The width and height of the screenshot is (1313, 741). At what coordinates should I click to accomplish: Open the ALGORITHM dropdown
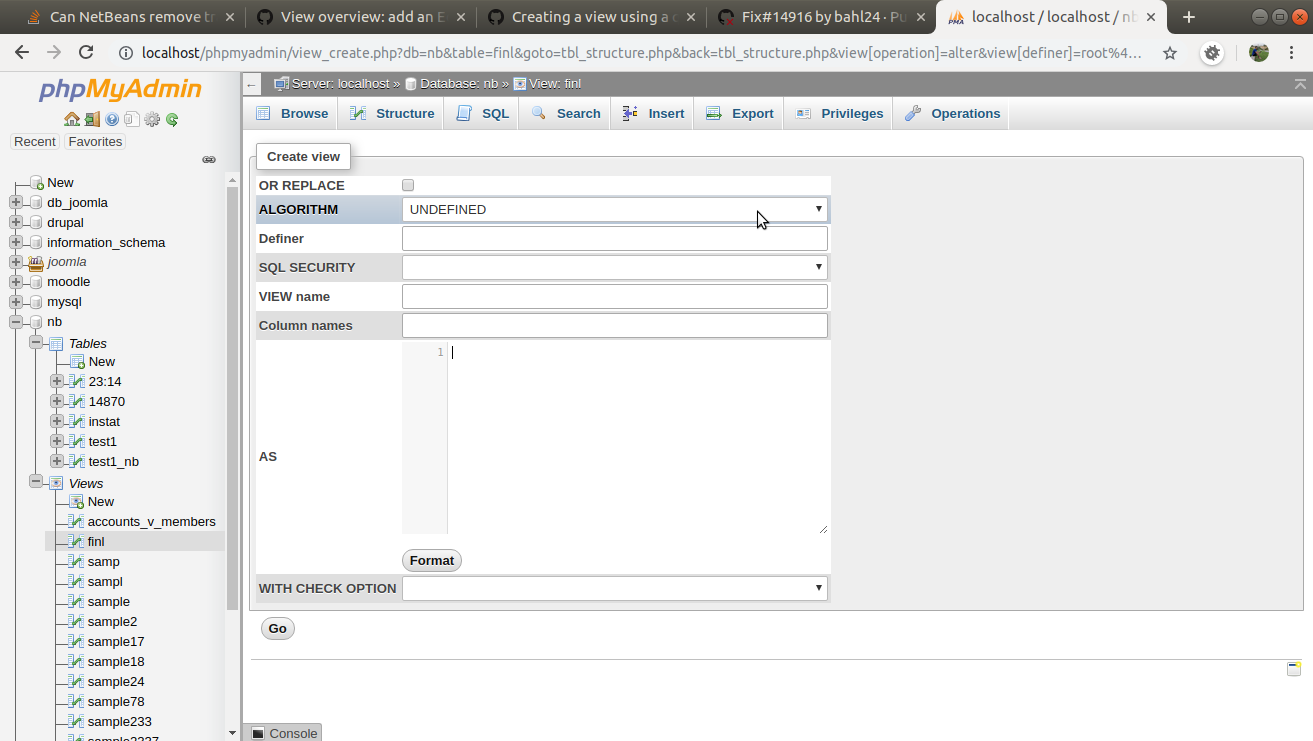[615, 209]
